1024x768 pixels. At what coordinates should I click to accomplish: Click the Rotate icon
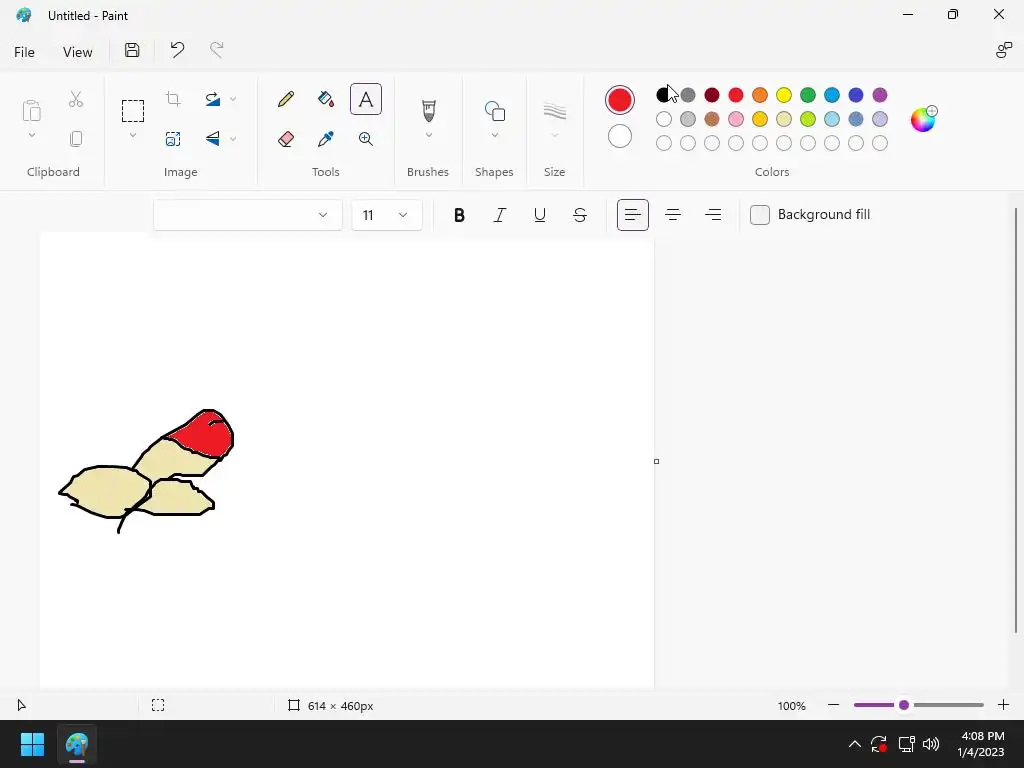213,99
